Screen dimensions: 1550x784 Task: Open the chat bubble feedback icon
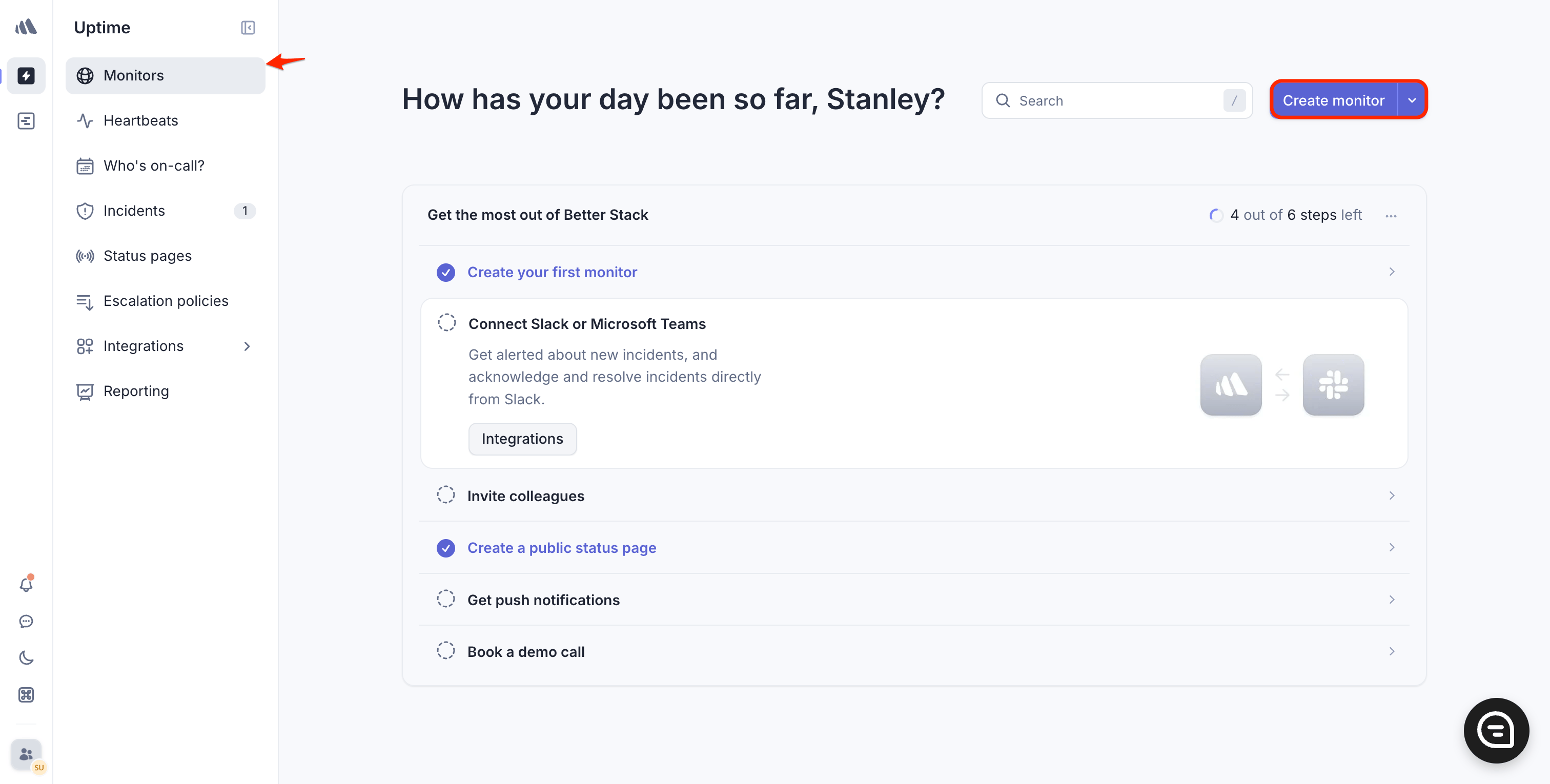tap(26, 621)
